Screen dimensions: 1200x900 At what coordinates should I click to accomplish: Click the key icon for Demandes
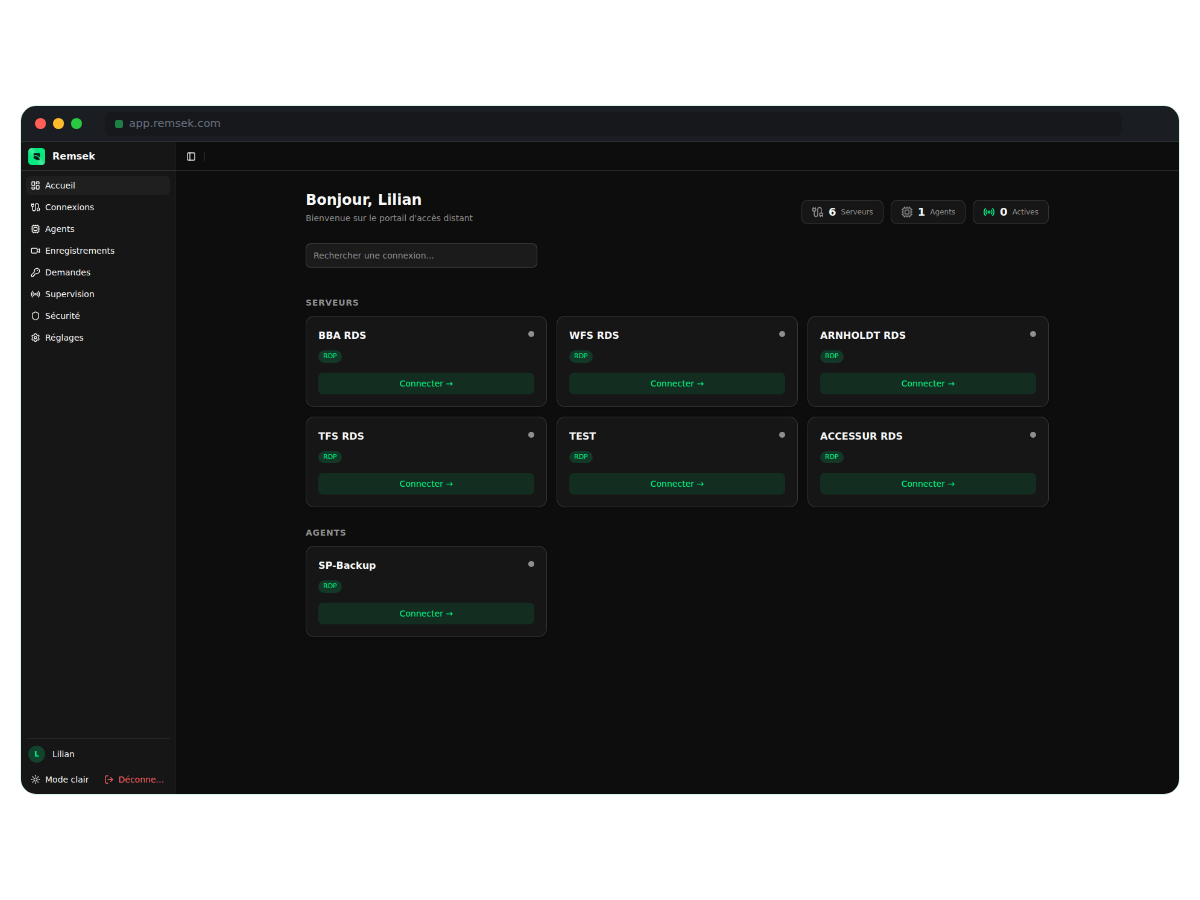click(x=36, y=272)
